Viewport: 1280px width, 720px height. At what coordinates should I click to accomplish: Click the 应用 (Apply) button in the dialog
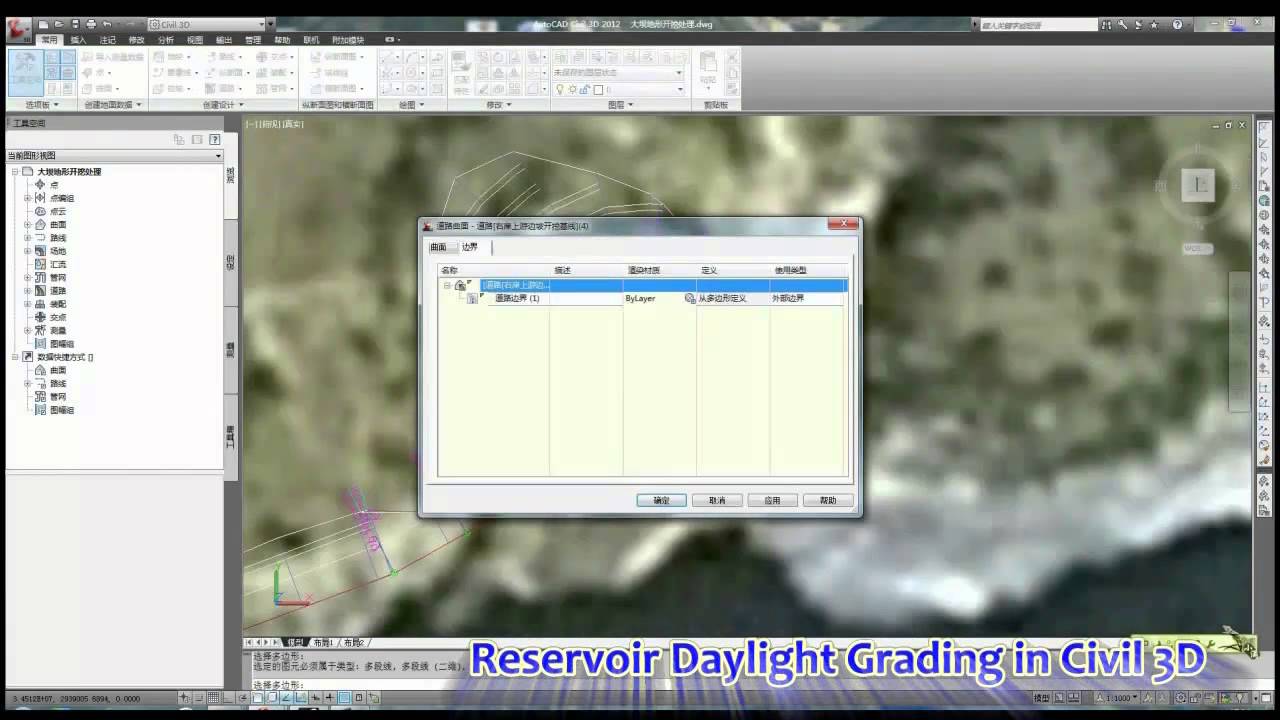pos(772,500)
